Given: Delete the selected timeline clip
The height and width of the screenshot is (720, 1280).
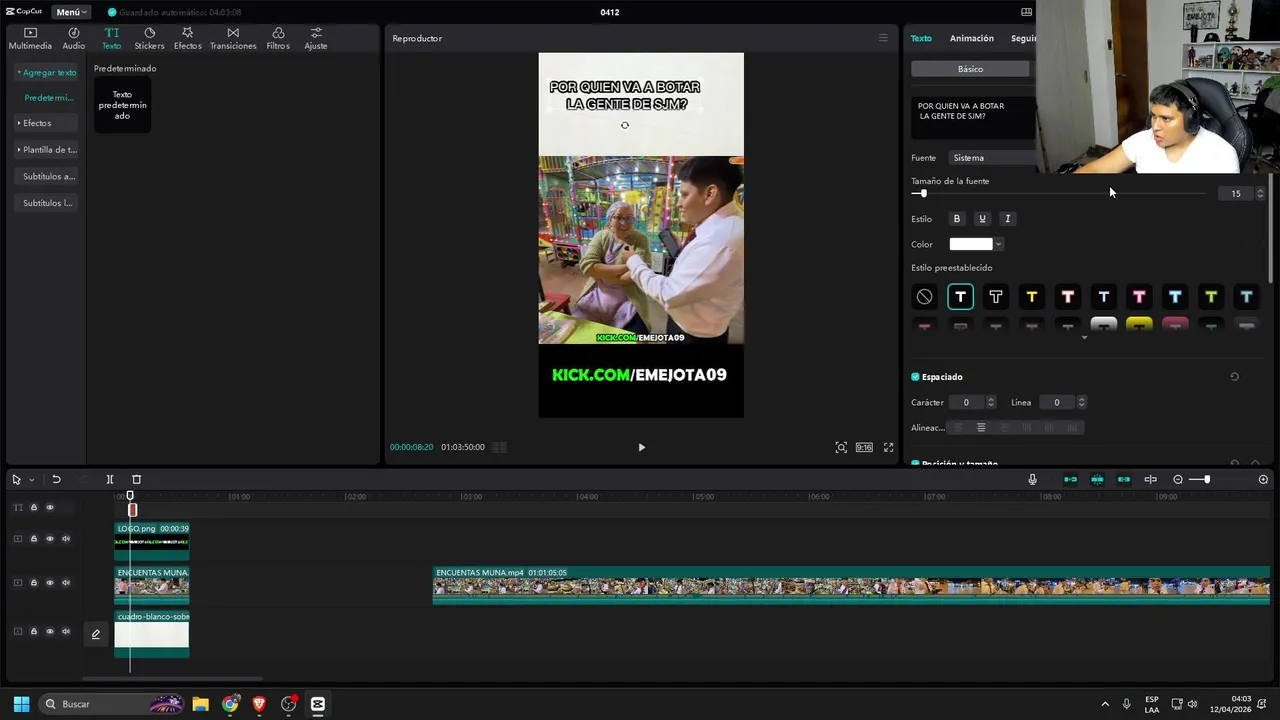Looking at the screenshot, I should point(137,480).
